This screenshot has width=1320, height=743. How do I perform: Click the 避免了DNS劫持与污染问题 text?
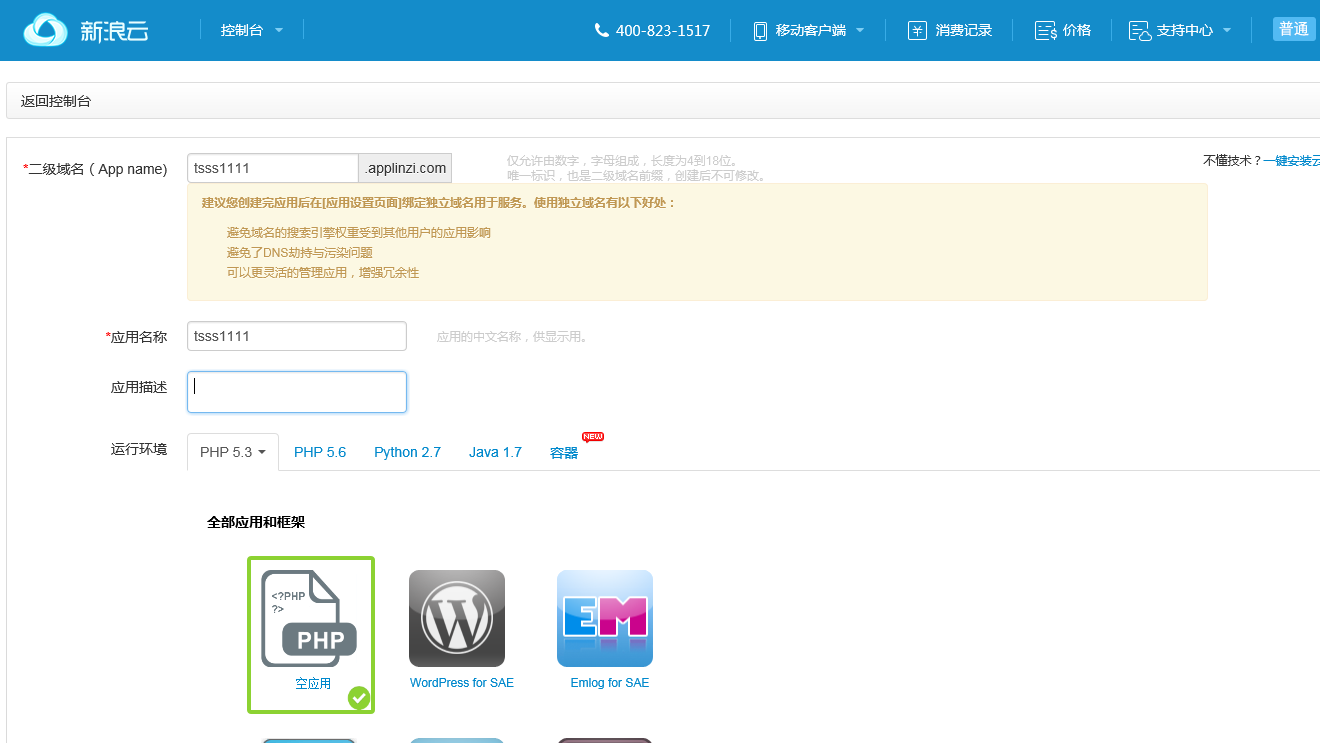pos(300,253)
